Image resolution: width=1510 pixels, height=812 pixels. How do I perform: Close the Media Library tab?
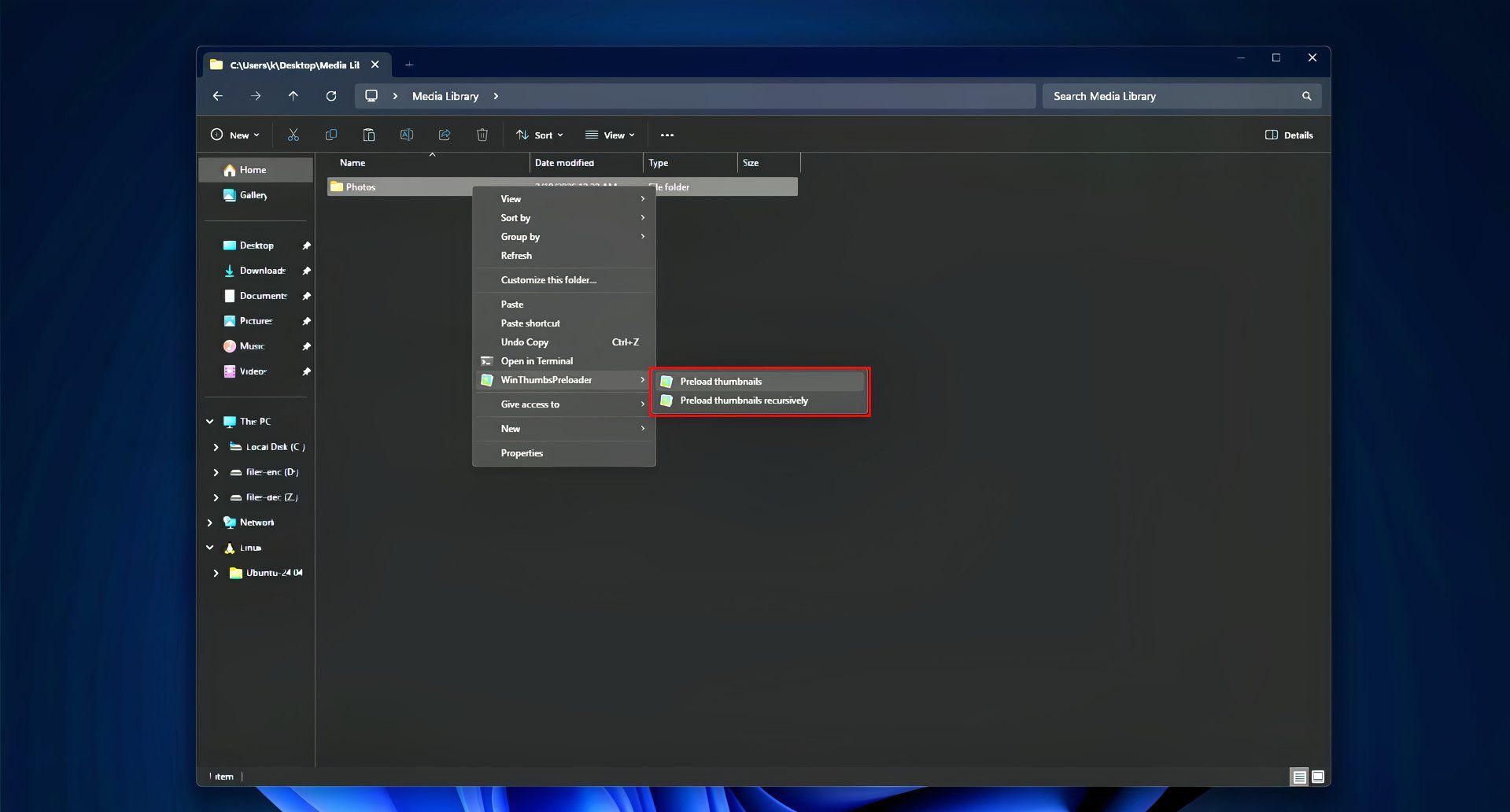click(375, 65)
